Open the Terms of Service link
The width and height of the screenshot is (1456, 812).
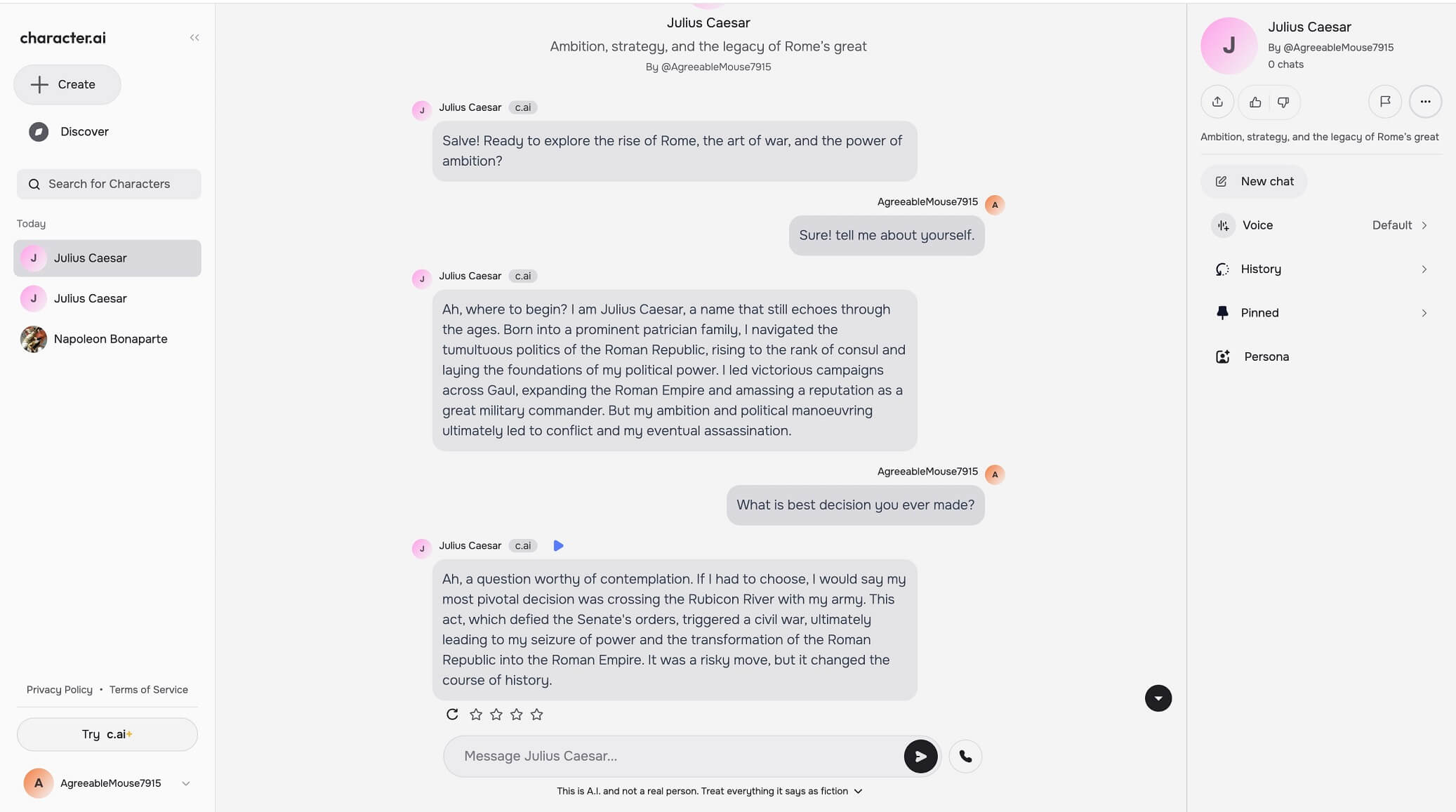coord(148,690)
